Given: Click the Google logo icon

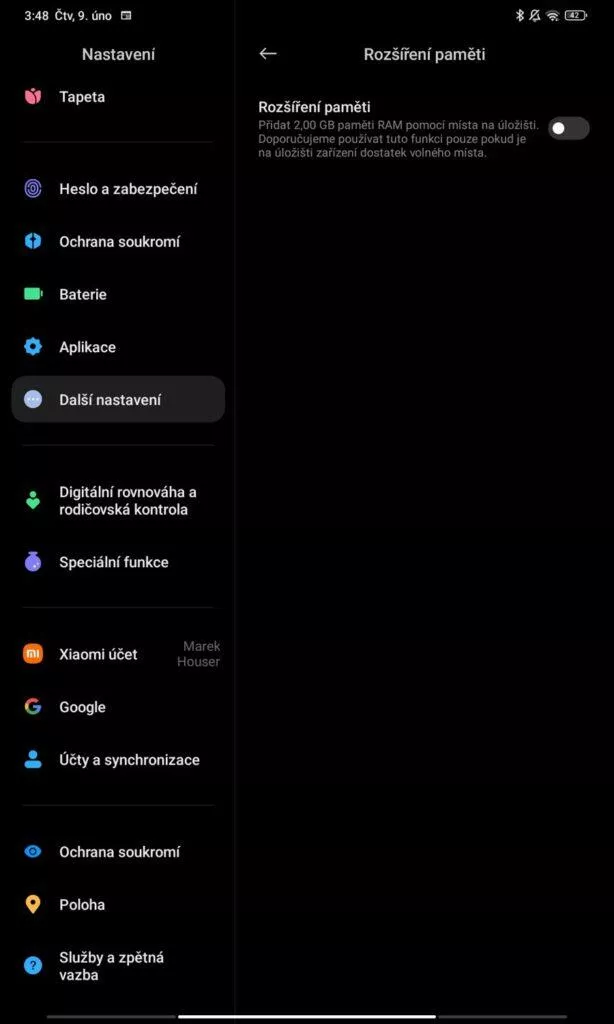Looking at the screenshot, I should pos(33,707).
